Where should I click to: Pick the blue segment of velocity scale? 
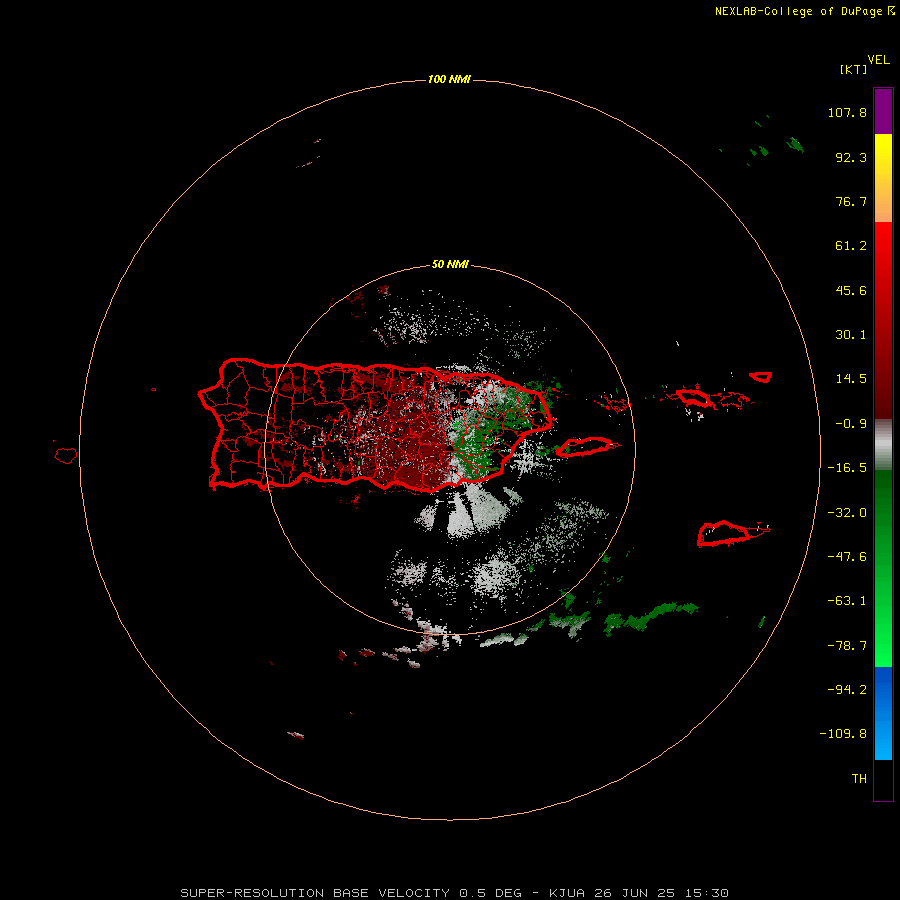click(883, 713)
